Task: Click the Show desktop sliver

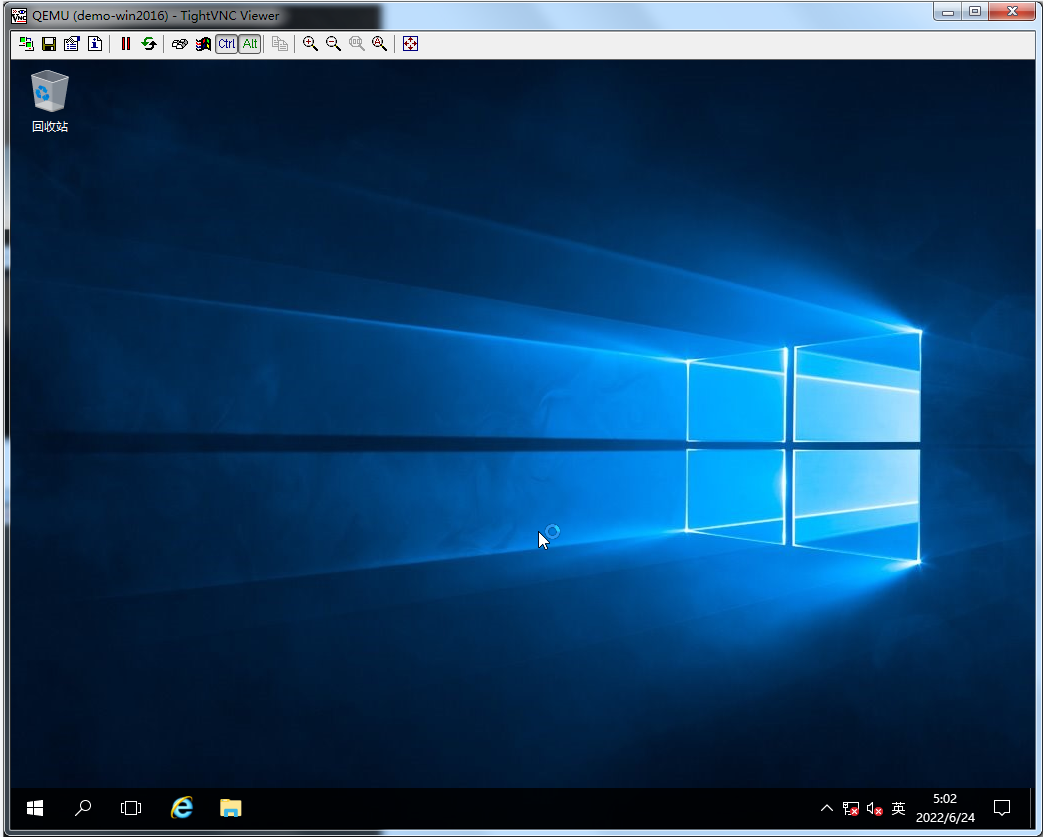Action: coord(1031,808)
